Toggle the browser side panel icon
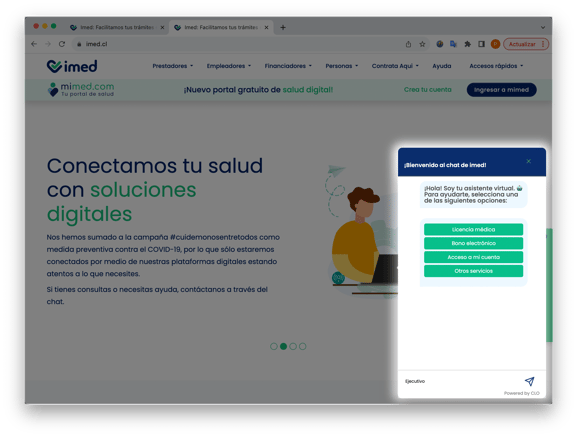The height and width of the screenshot is (437, 577). pos(481,44)
